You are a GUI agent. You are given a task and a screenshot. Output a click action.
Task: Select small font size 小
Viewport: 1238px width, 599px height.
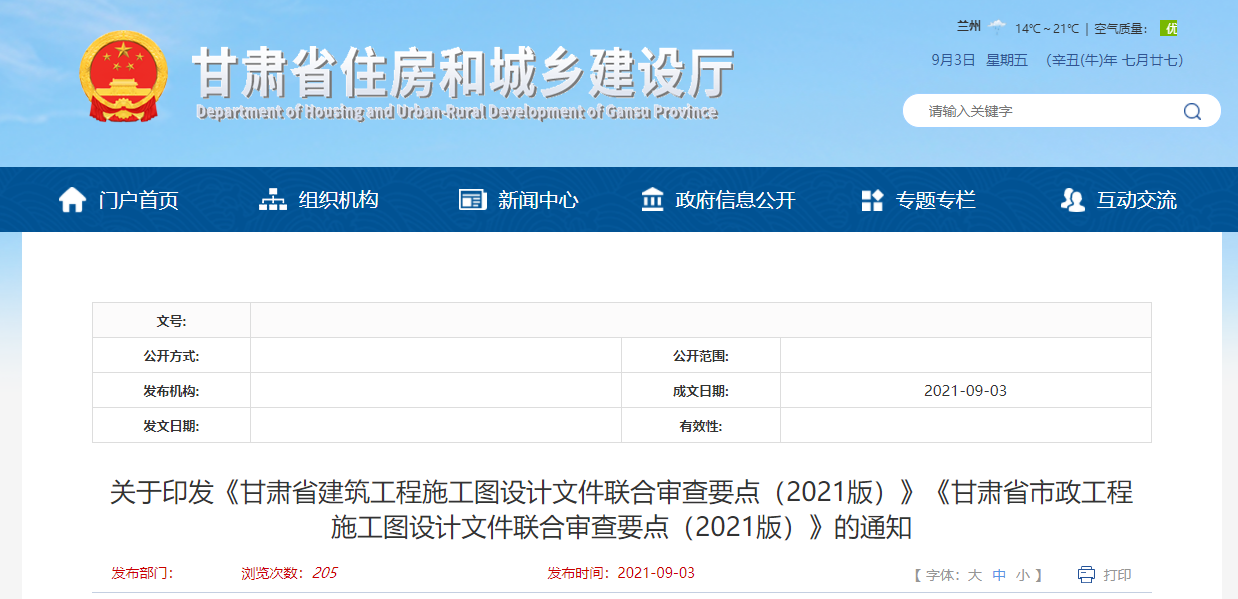pos(1022,575)
